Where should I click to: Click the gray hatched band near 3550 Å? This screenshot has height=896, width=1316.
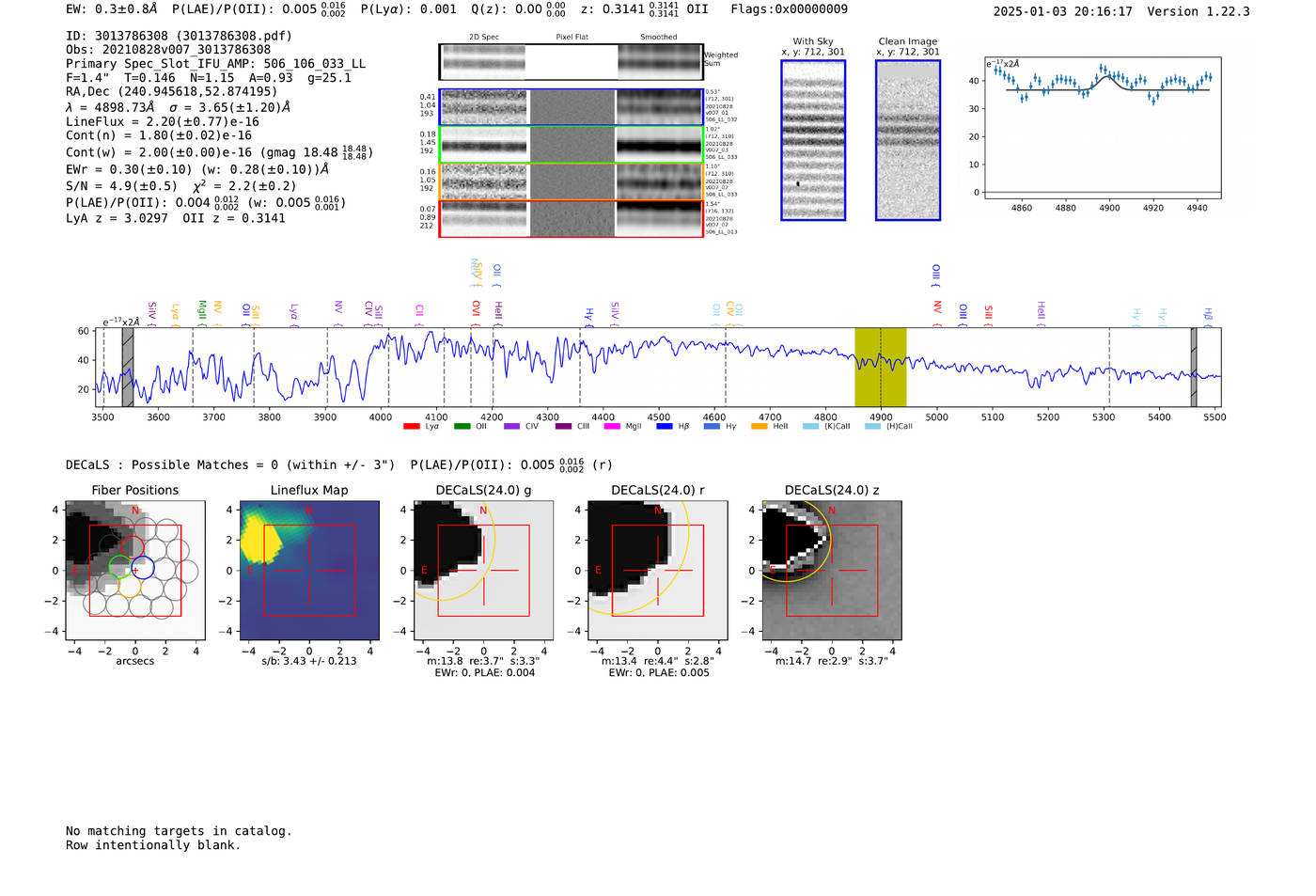pos(128,367)
